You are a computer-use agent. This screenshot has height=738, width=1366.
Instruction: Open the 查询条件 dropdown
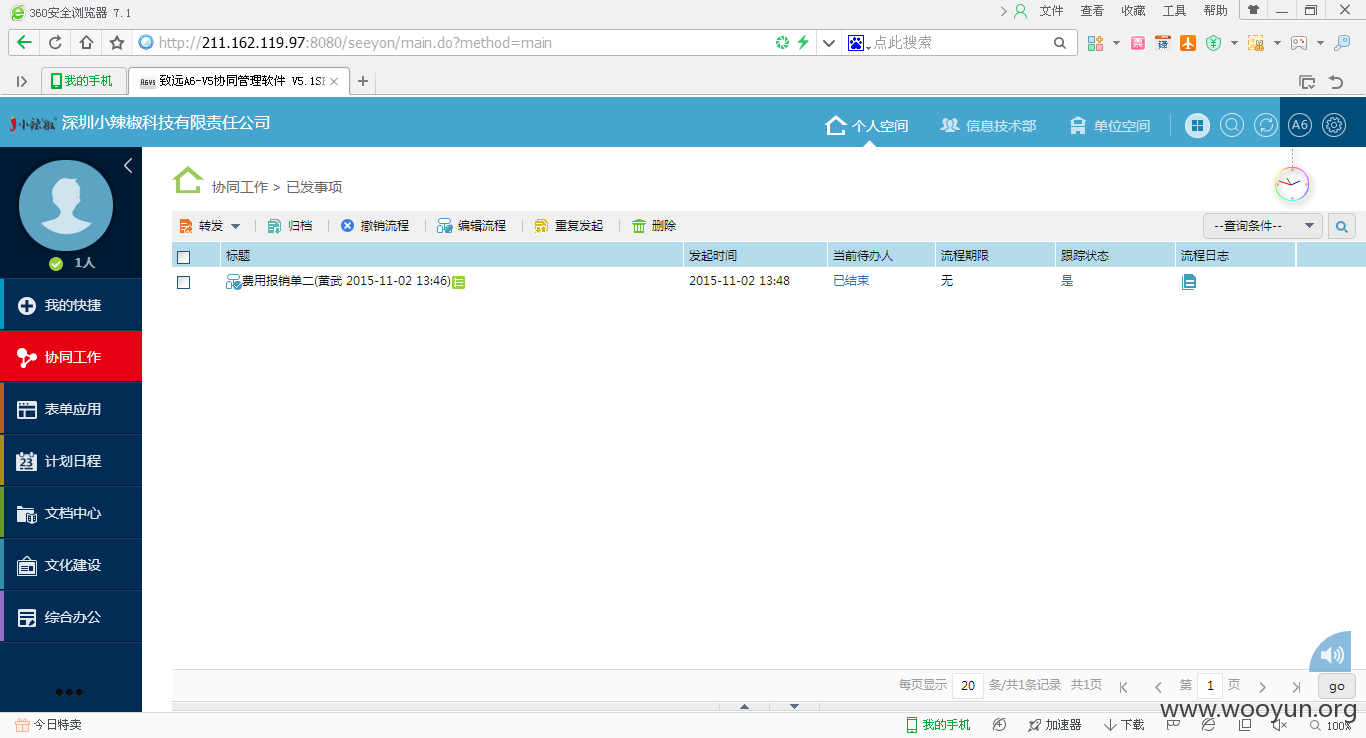point(1262,226)
